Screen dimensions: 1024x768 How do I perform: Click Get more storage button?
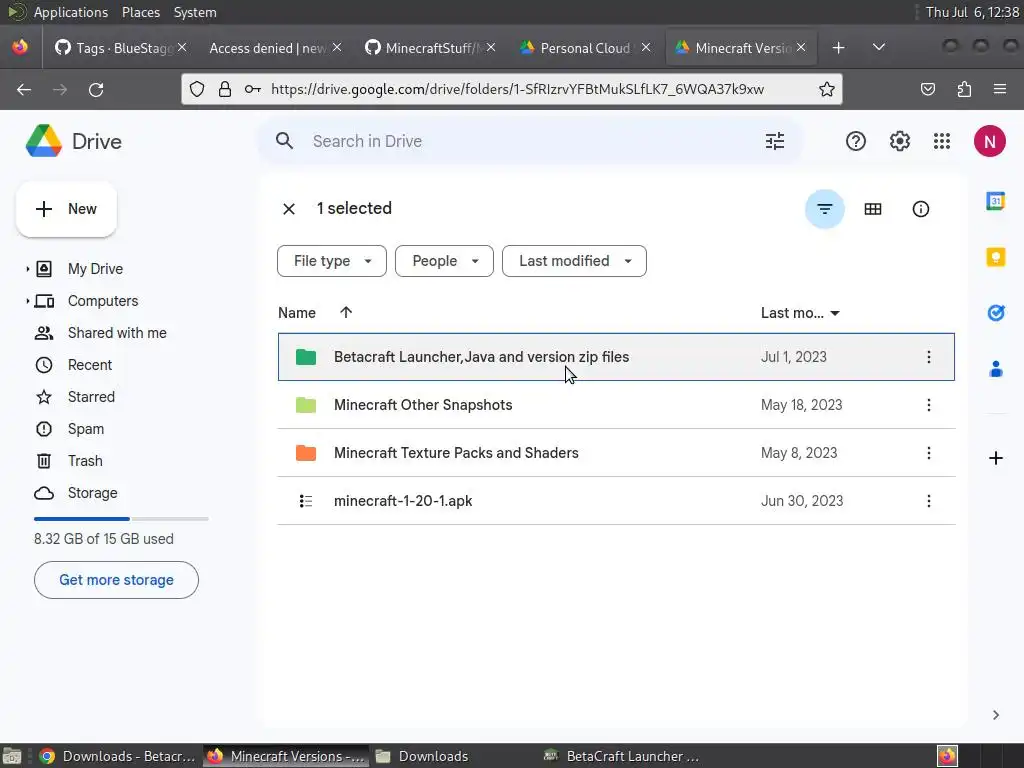click(116, 580)
